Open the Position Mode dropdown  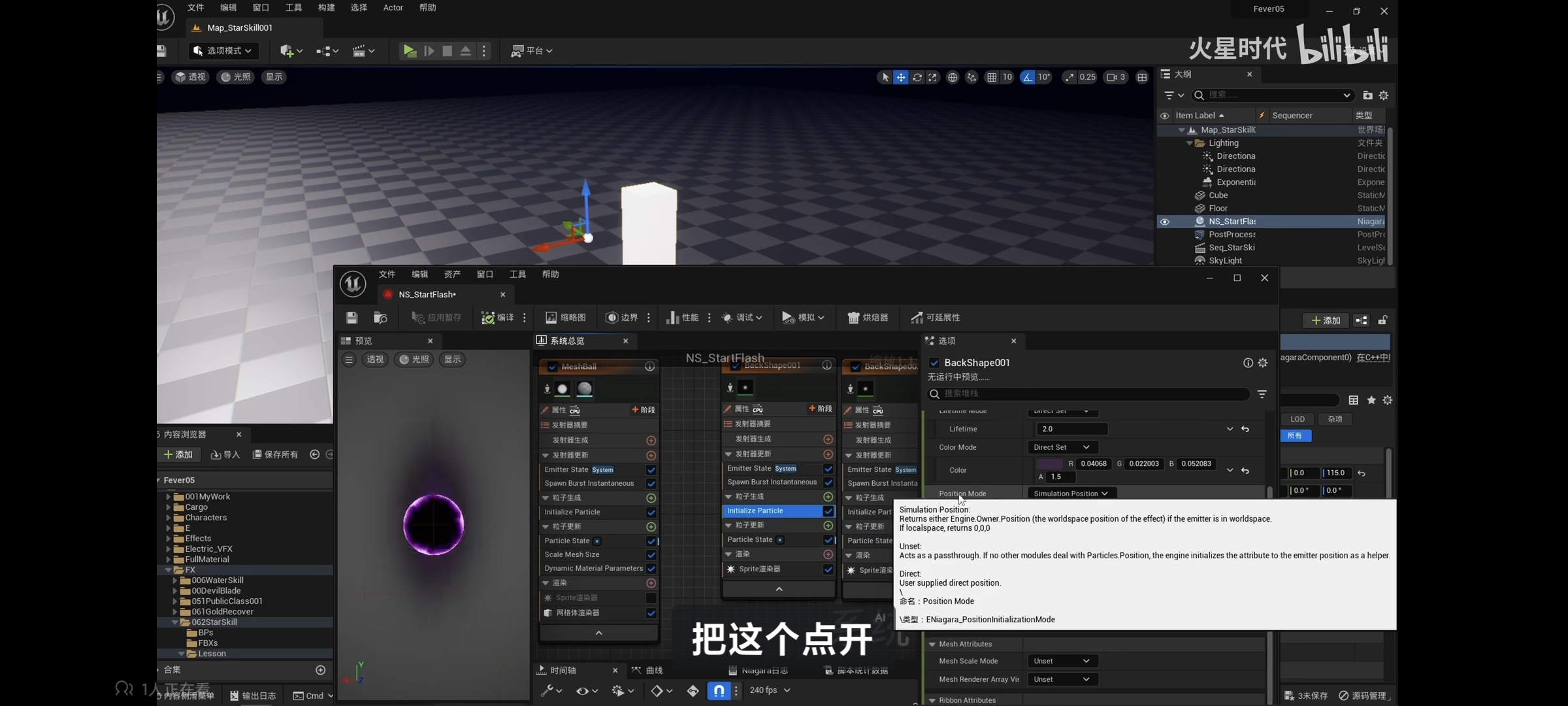[1070, 494]
